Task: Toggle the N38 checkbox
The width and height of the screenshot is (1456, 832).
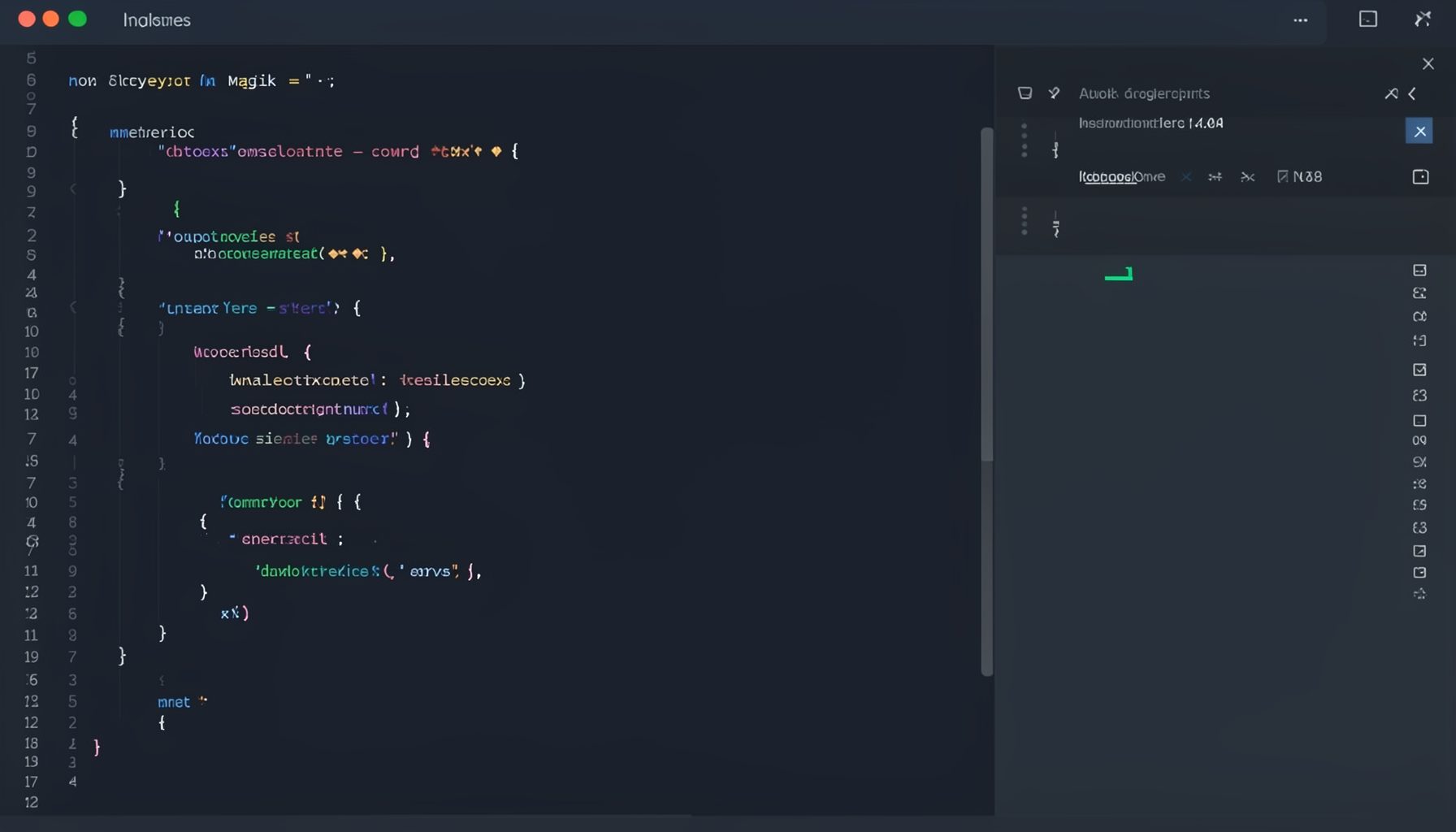Action: [1282, 177]
